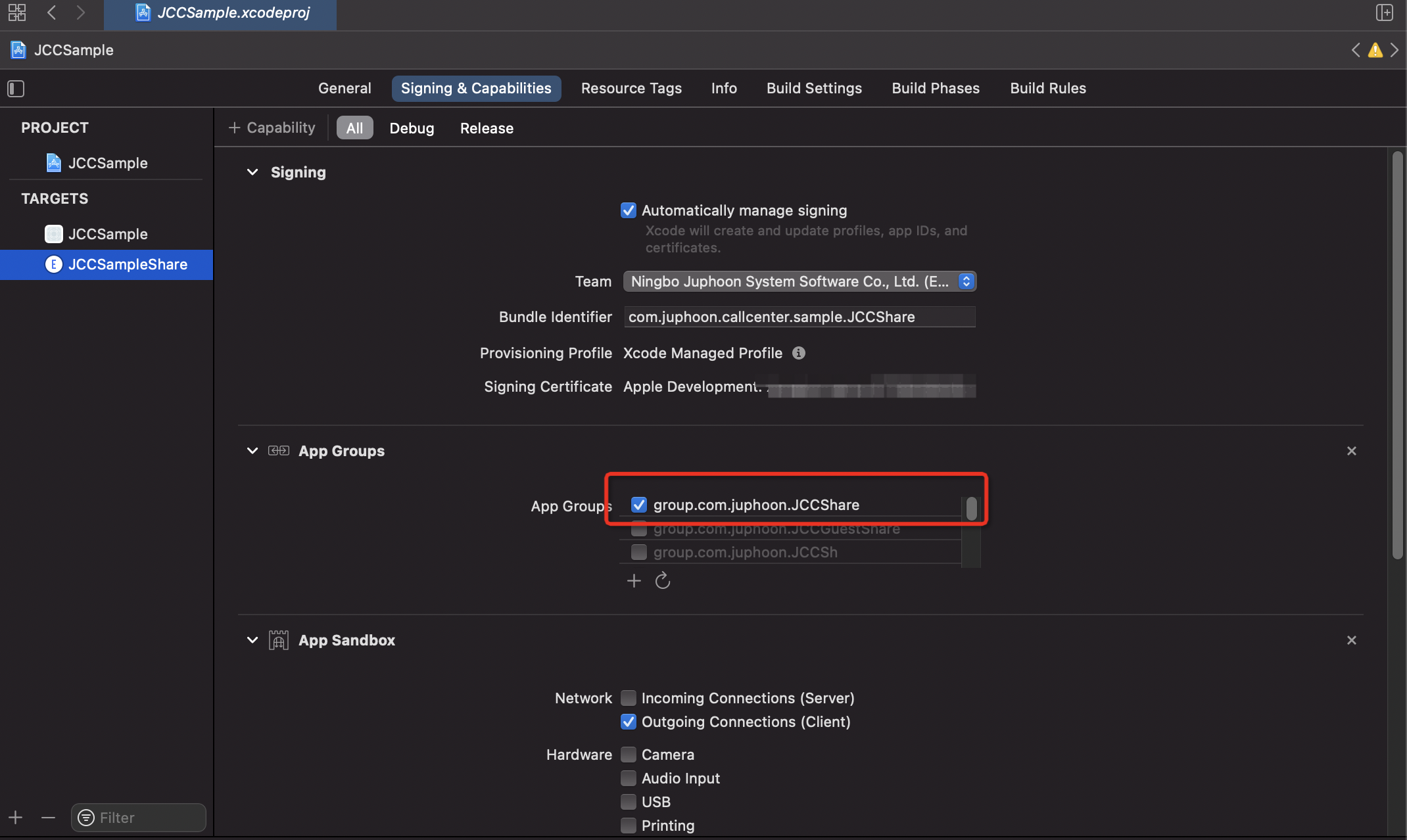Image resolution: width=1407 pixels, height=840 pixels.
Task: Jump to the previous issue arrow
Action: (1356, 50)
